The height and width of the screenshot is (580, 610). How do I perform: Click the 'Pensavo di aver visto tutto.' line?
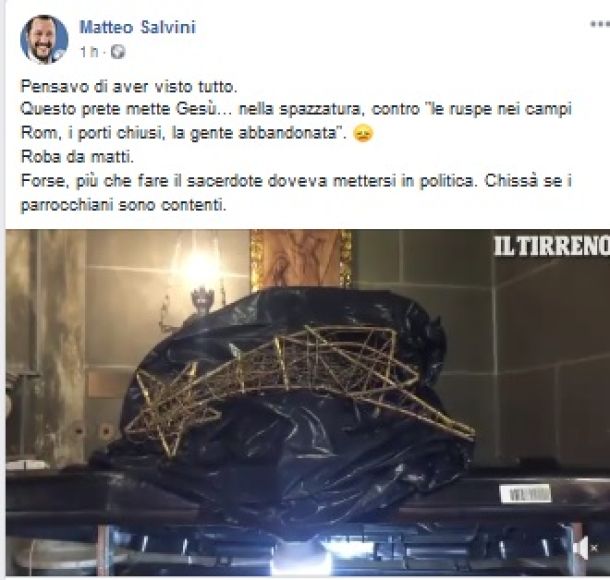(129, 86)
